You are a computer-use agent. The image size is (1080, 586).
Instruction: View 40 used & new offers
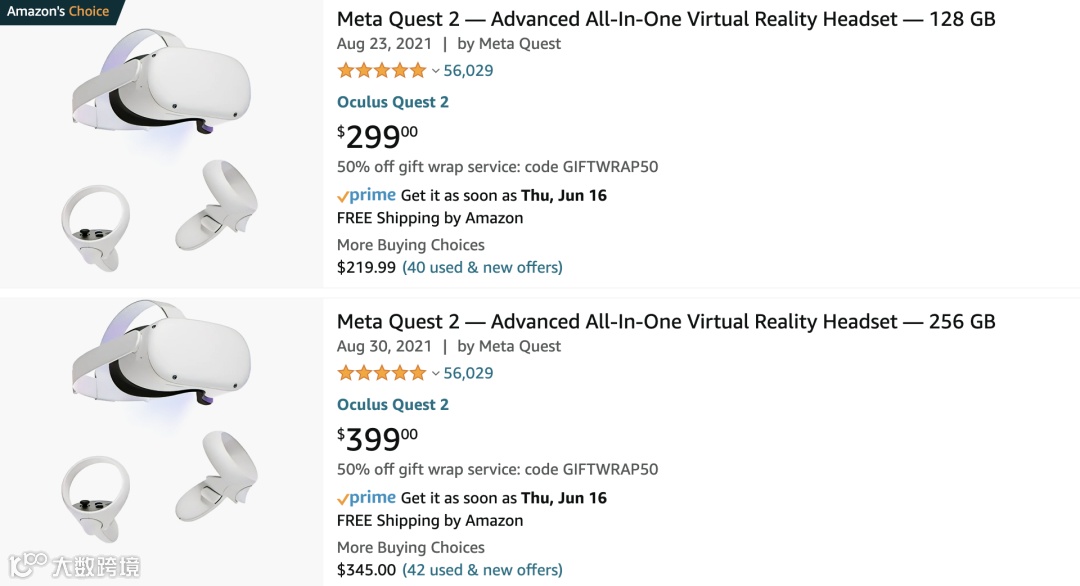pos(482,268)
